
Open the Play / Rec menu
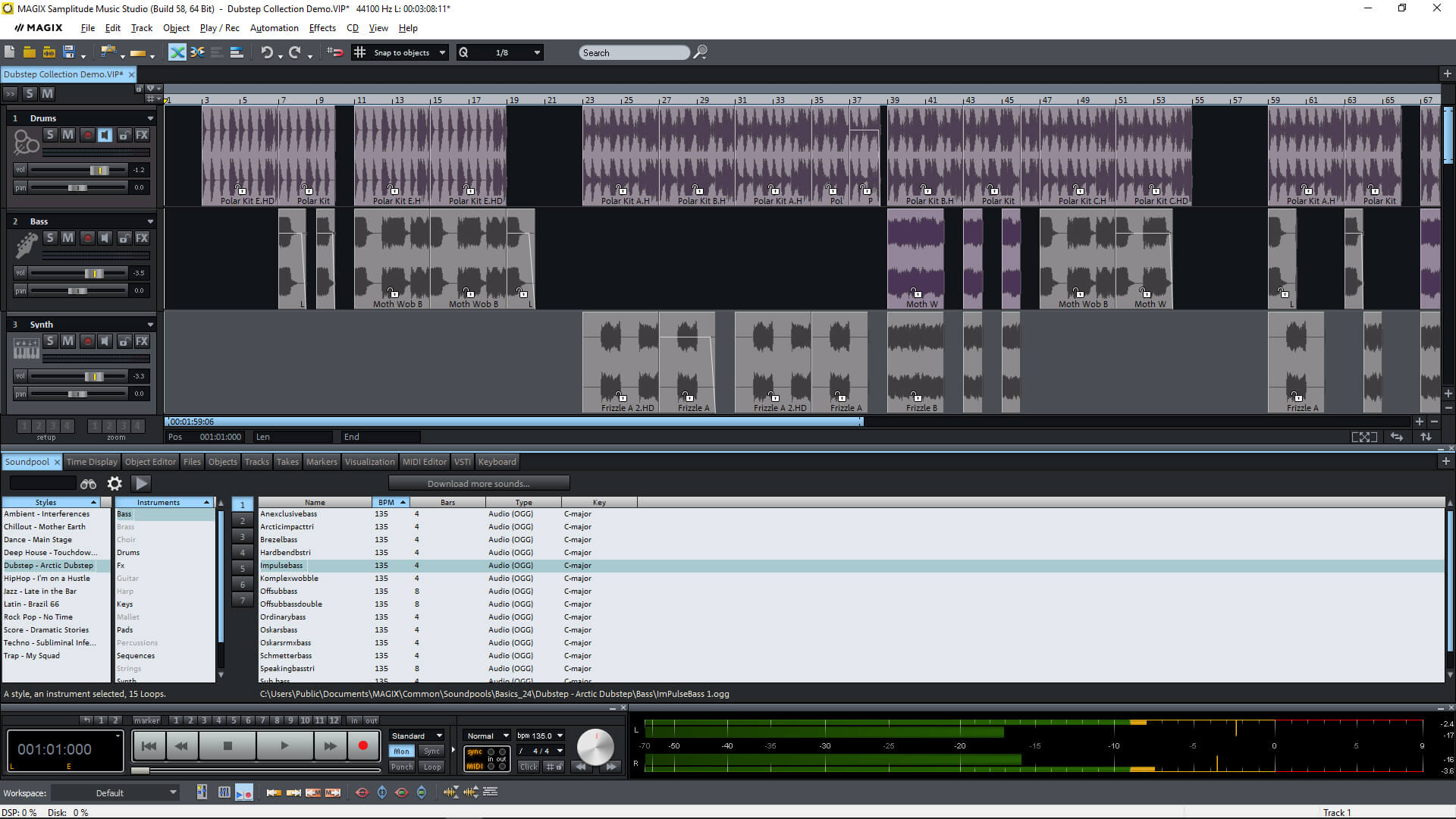[219, 28]
